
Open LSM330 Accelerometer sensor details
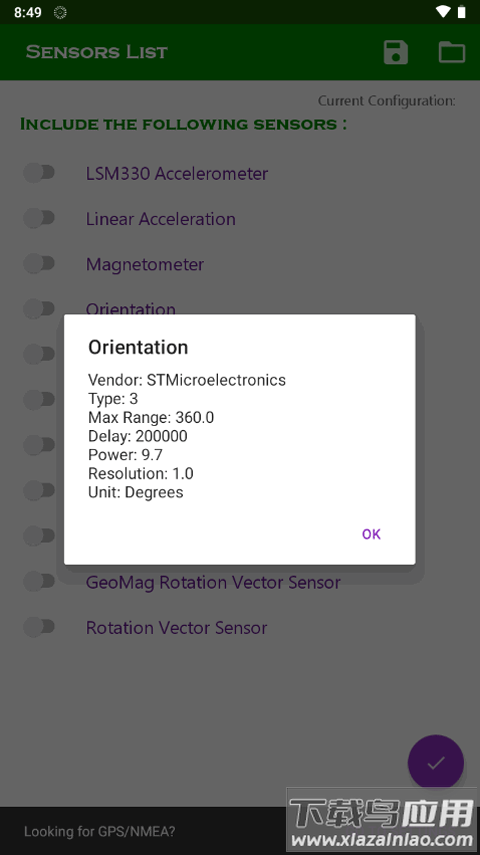pos(177,173)
